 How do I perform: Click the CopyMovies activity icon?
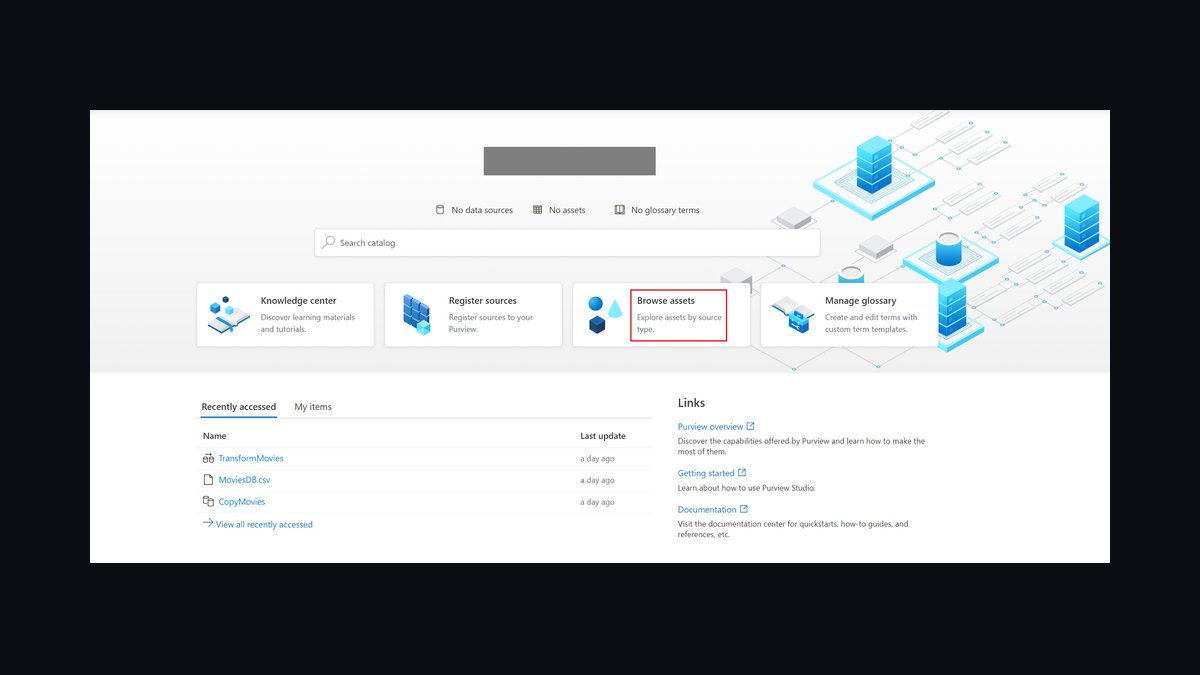pos(208,502)
